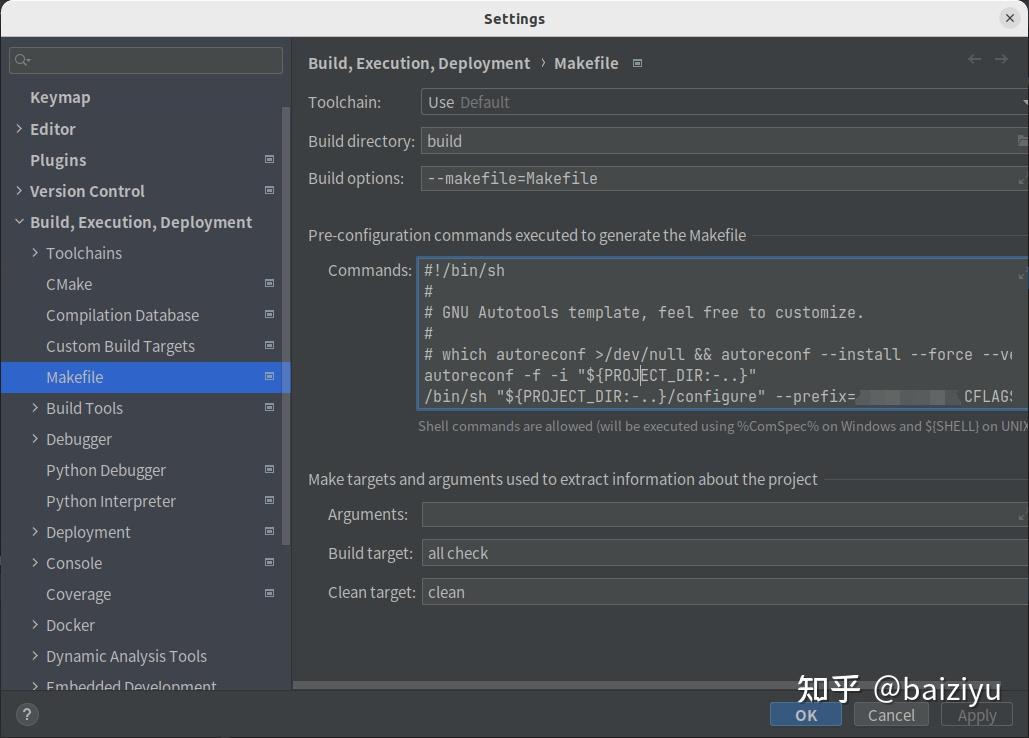
Task: Click the forward navigation arrow at top right
Action: pos(1002,59)
